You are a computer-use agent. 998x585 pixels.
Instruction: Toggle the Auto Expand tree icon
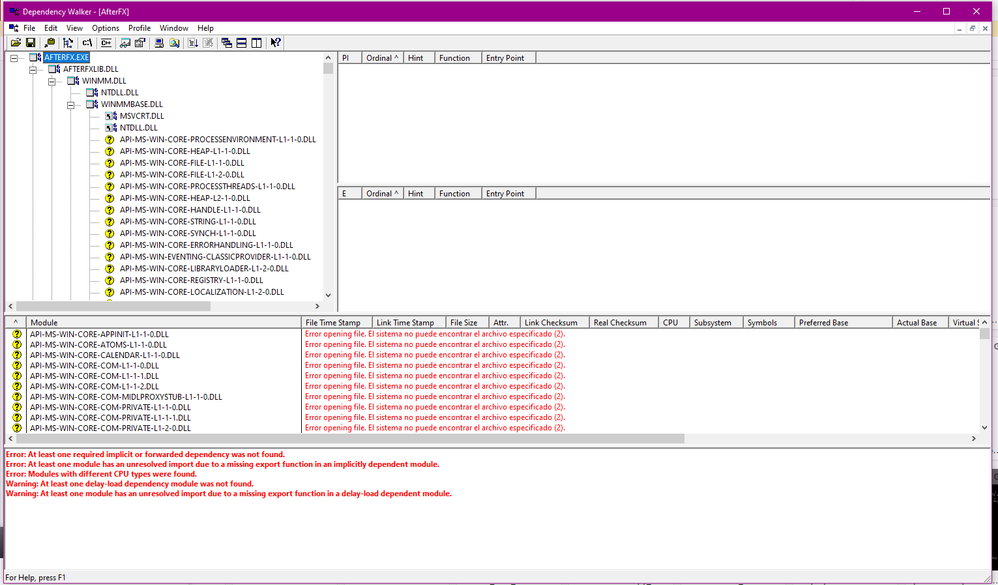click(x=68, y=43)
